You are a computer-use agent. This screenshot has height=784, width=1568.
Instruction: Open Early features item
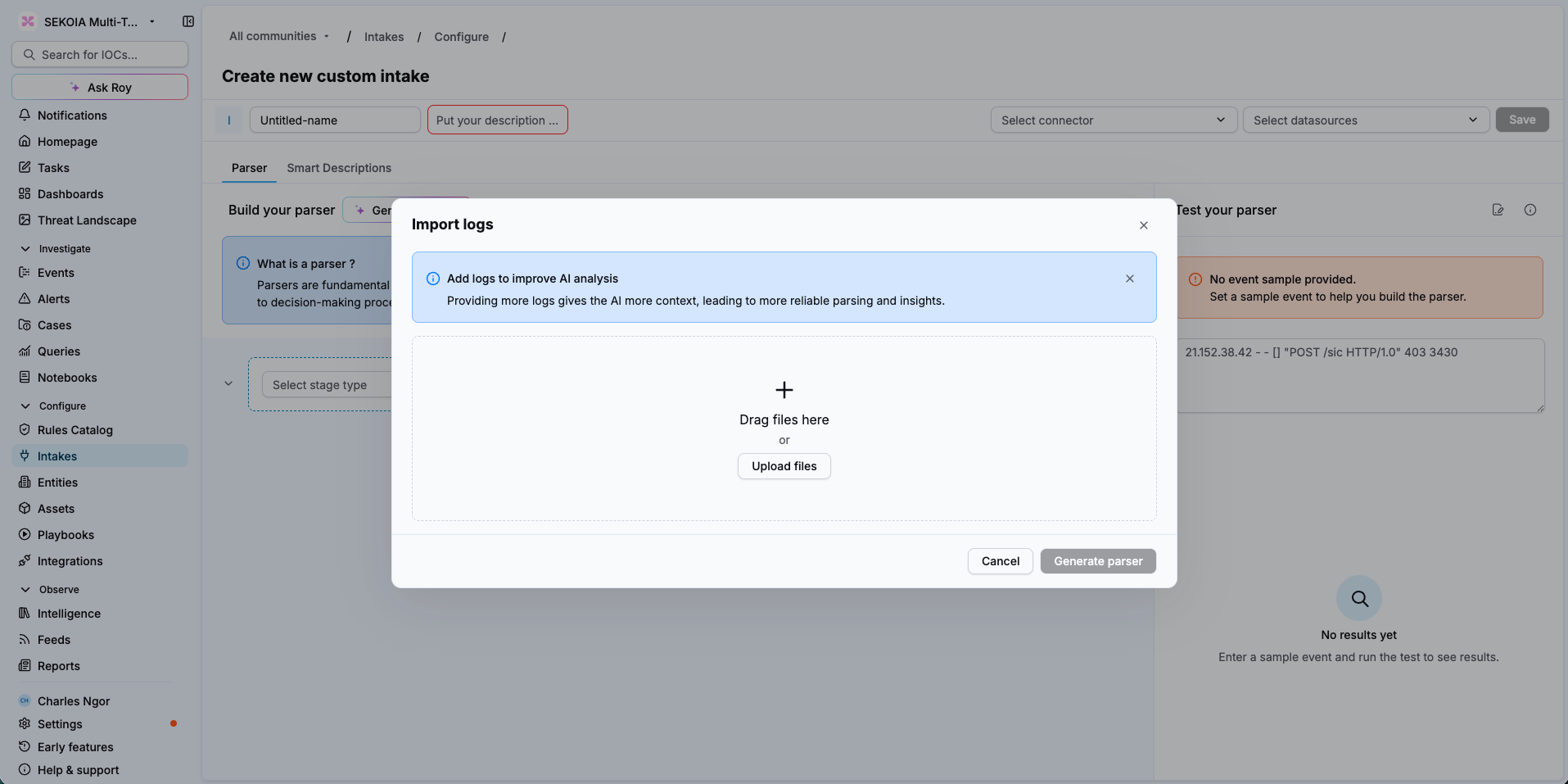[x=75, y=747]
